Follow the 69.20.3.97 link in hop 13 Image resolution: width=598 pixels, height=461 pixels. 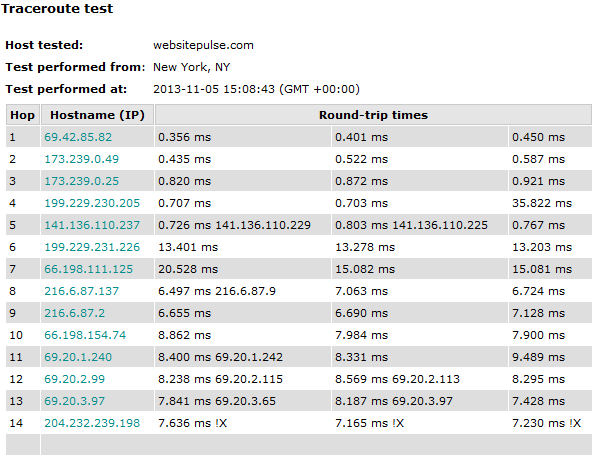click(74, 401)
